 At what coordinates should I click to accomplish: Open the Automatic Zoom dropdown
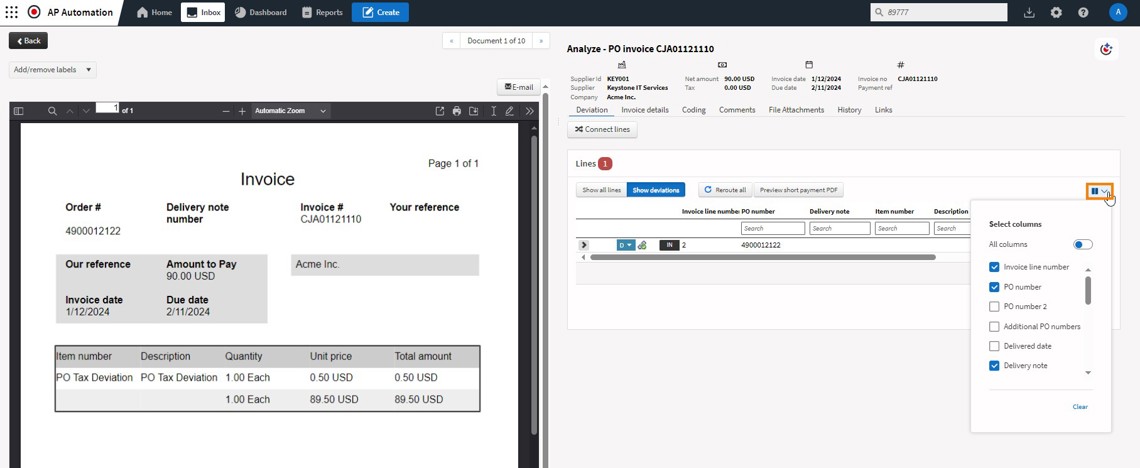[x=291, y=111]
